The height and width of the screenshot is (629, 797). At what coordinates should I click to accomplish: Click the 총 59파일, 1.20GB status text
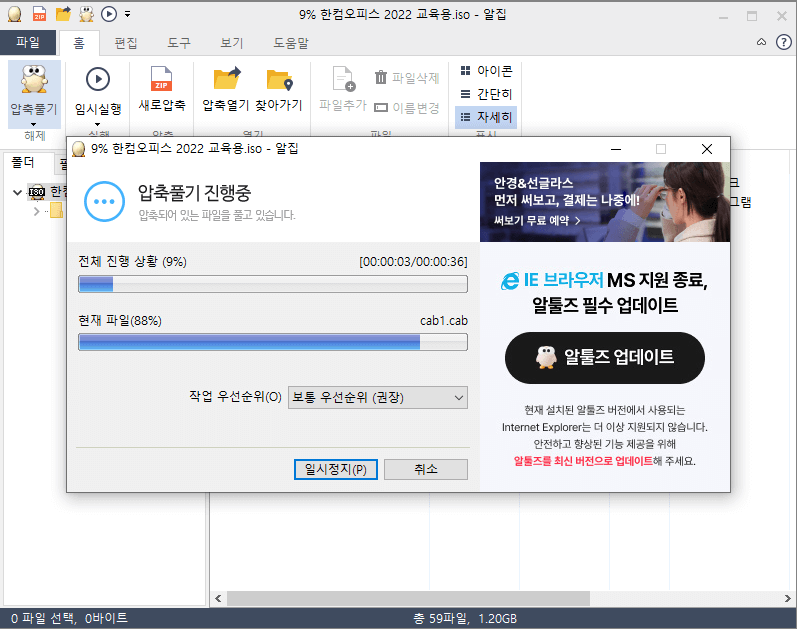tap(465, 618)
